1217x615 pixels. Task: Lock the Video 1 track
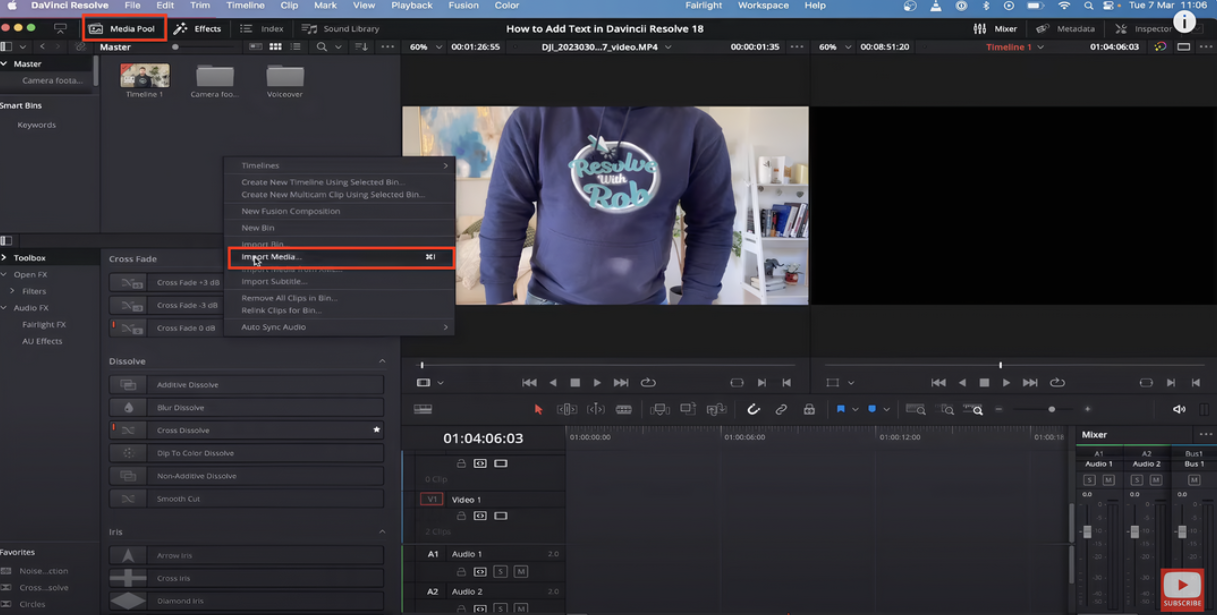pos(460,518)
